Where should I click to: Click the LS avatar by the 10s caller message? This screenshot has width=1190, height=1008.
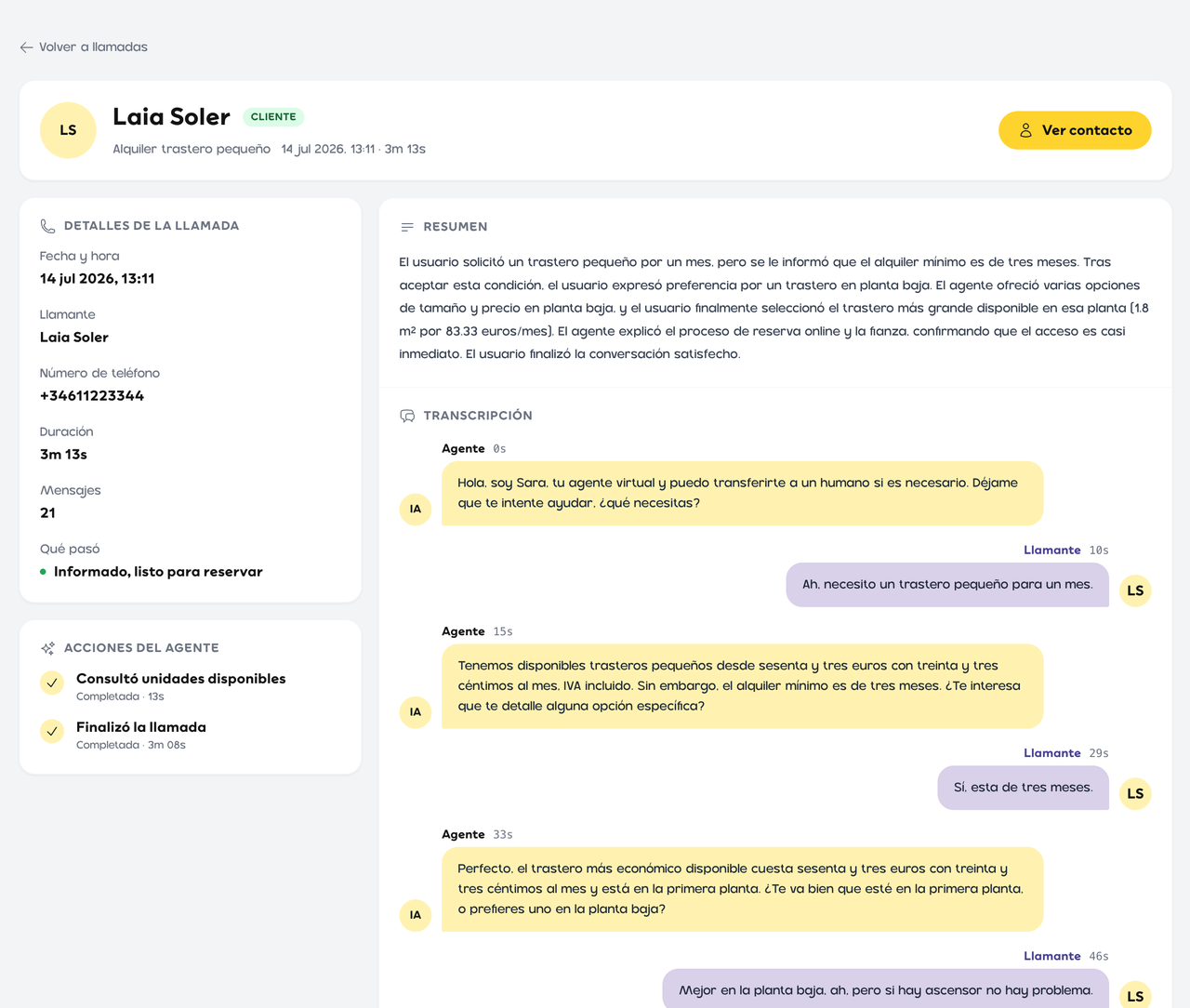(x=1135, y=590)
